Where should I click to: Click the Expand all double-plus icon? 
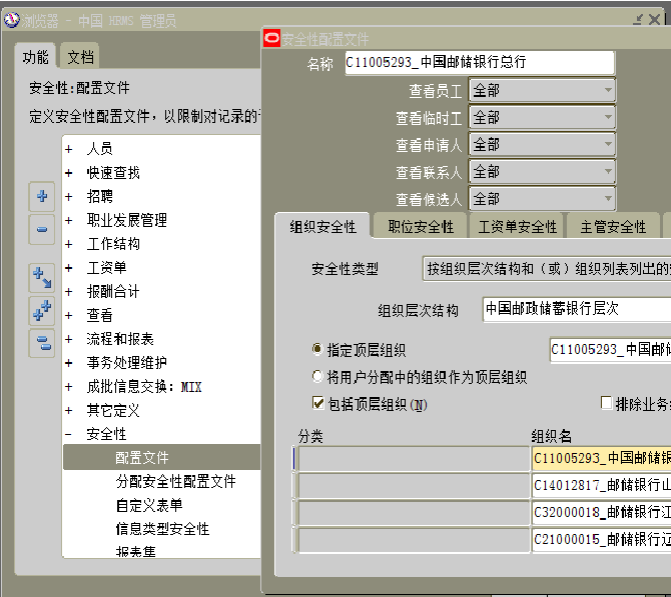click(42, 310)
